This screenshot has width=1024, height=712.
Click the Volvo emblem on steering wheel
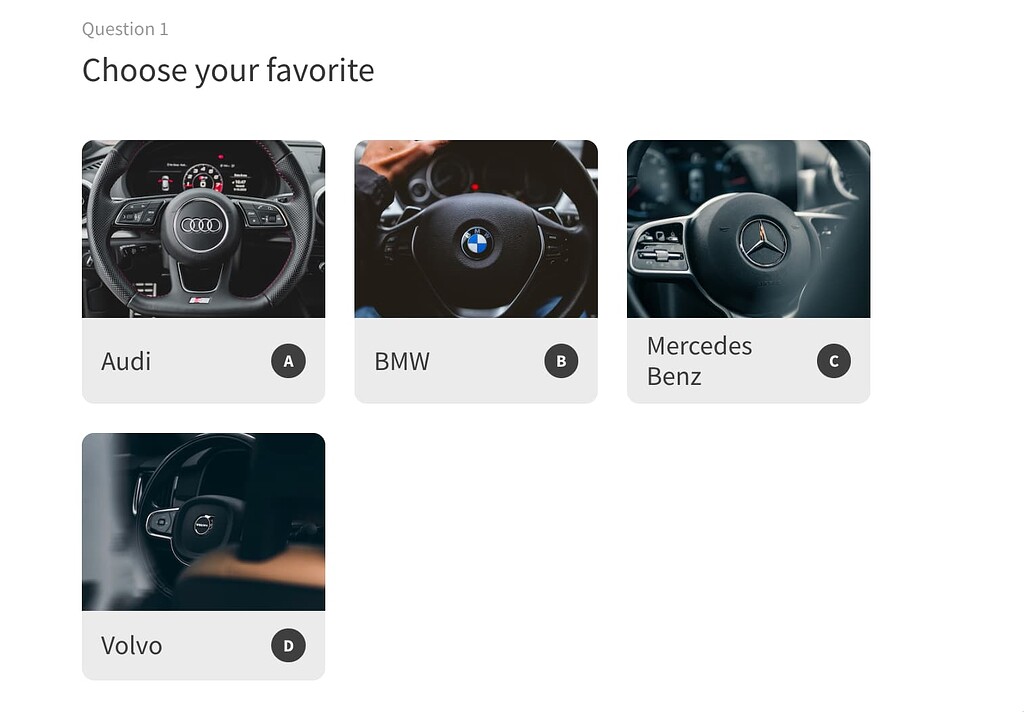click(203, 525)
